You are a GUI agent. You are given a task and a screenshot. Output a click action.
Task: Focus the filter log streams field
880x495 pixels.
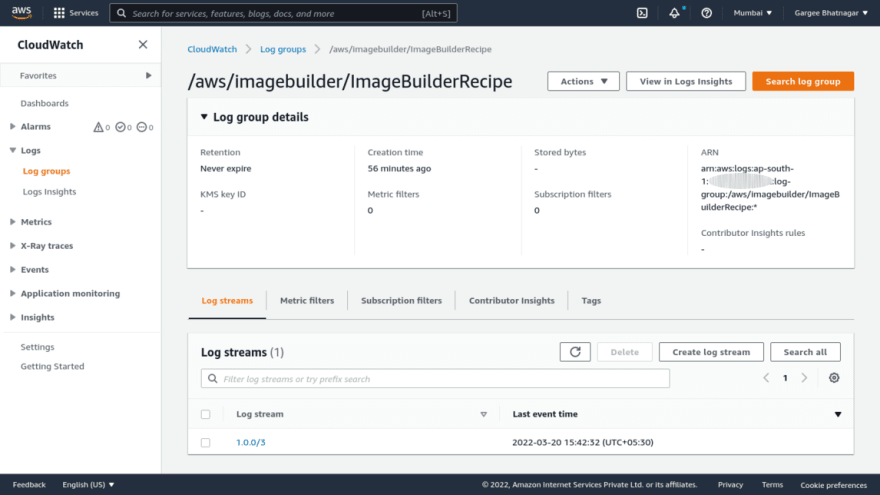(435, 379)
